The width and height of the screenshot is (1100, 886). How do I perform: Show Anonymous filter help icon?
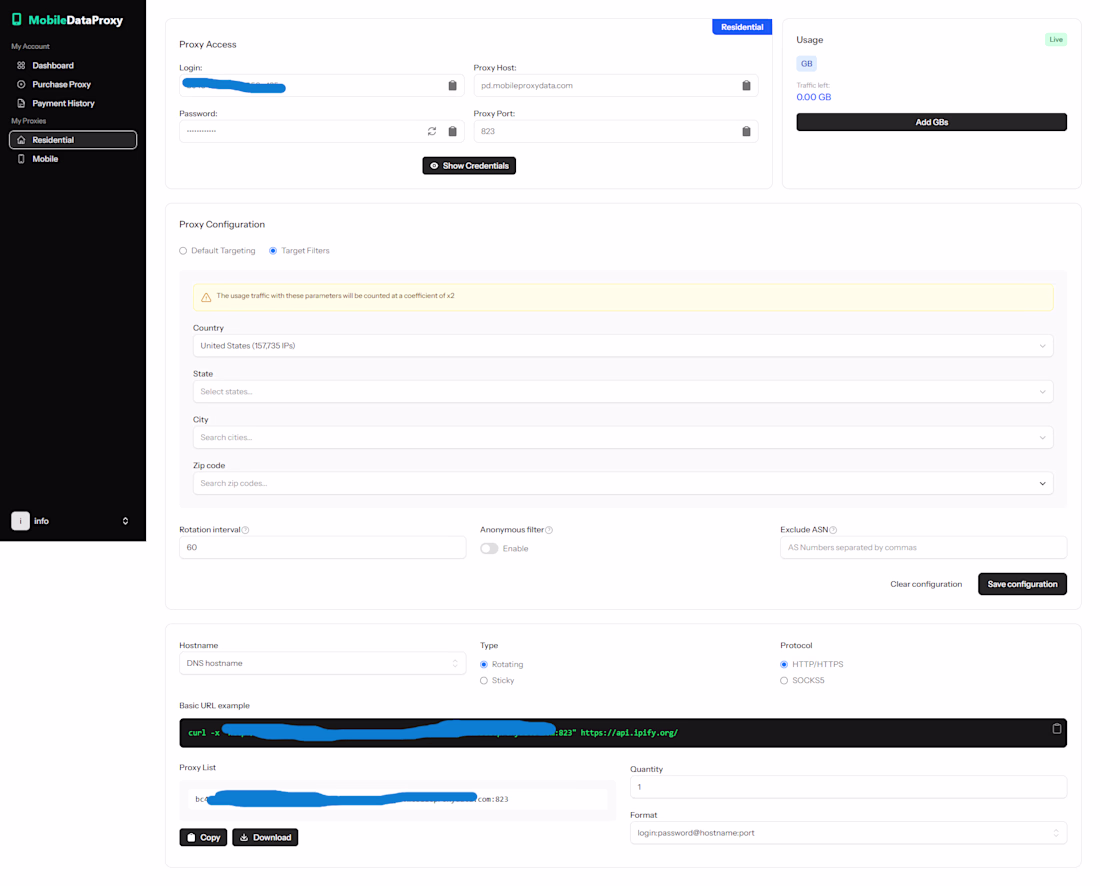click(549, 530)
